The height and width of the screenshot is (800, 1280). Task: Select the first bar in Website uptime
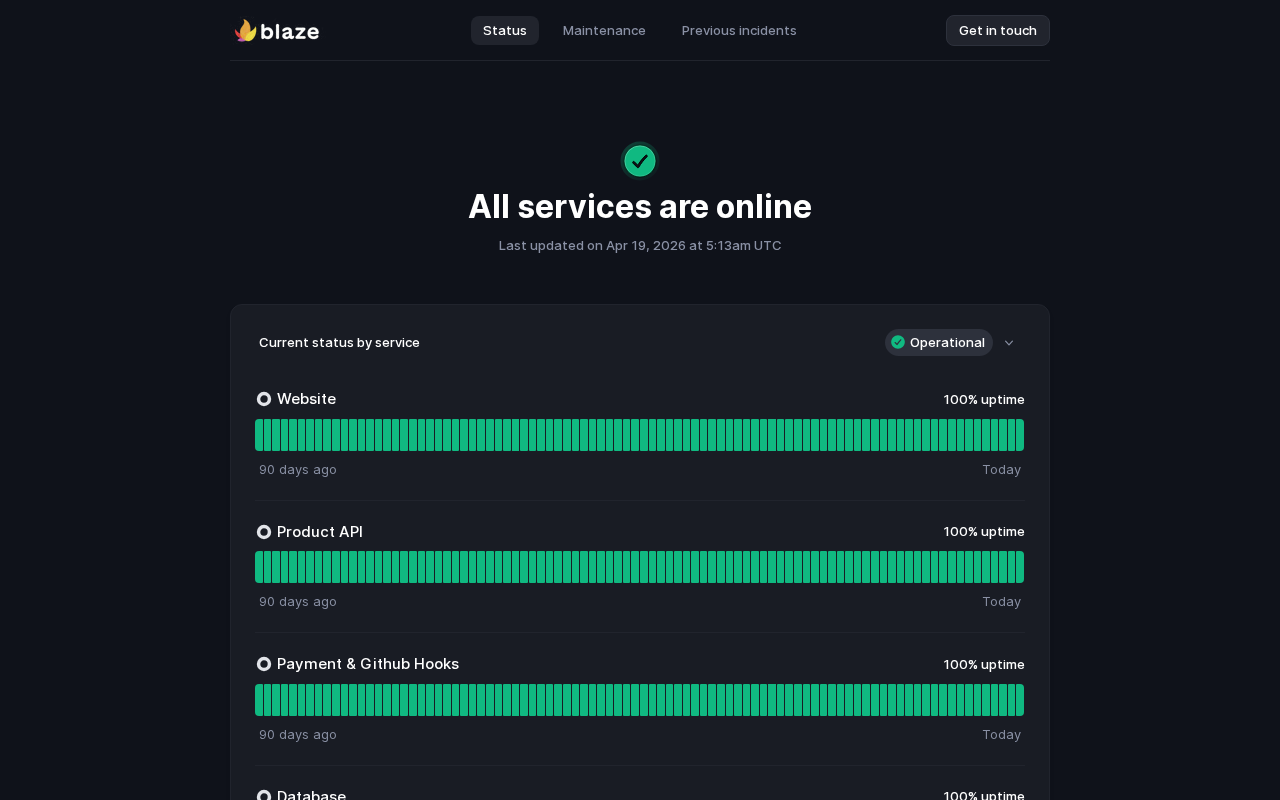[259, 435]
